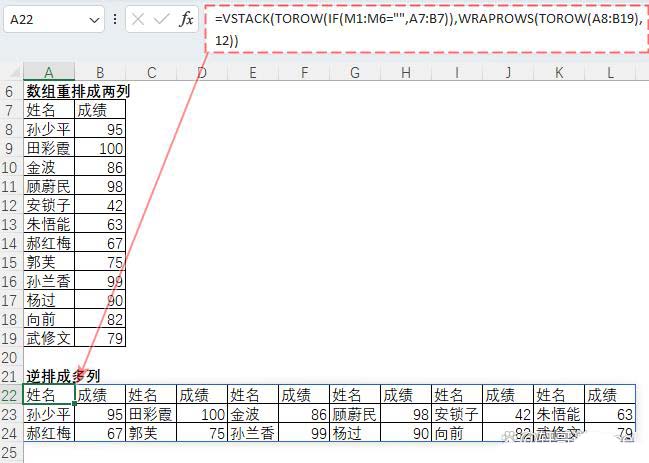Viewport: 649px width, 463px height.
Task: Select column B header
Action: pyautogui.click(x=100, y=72)
